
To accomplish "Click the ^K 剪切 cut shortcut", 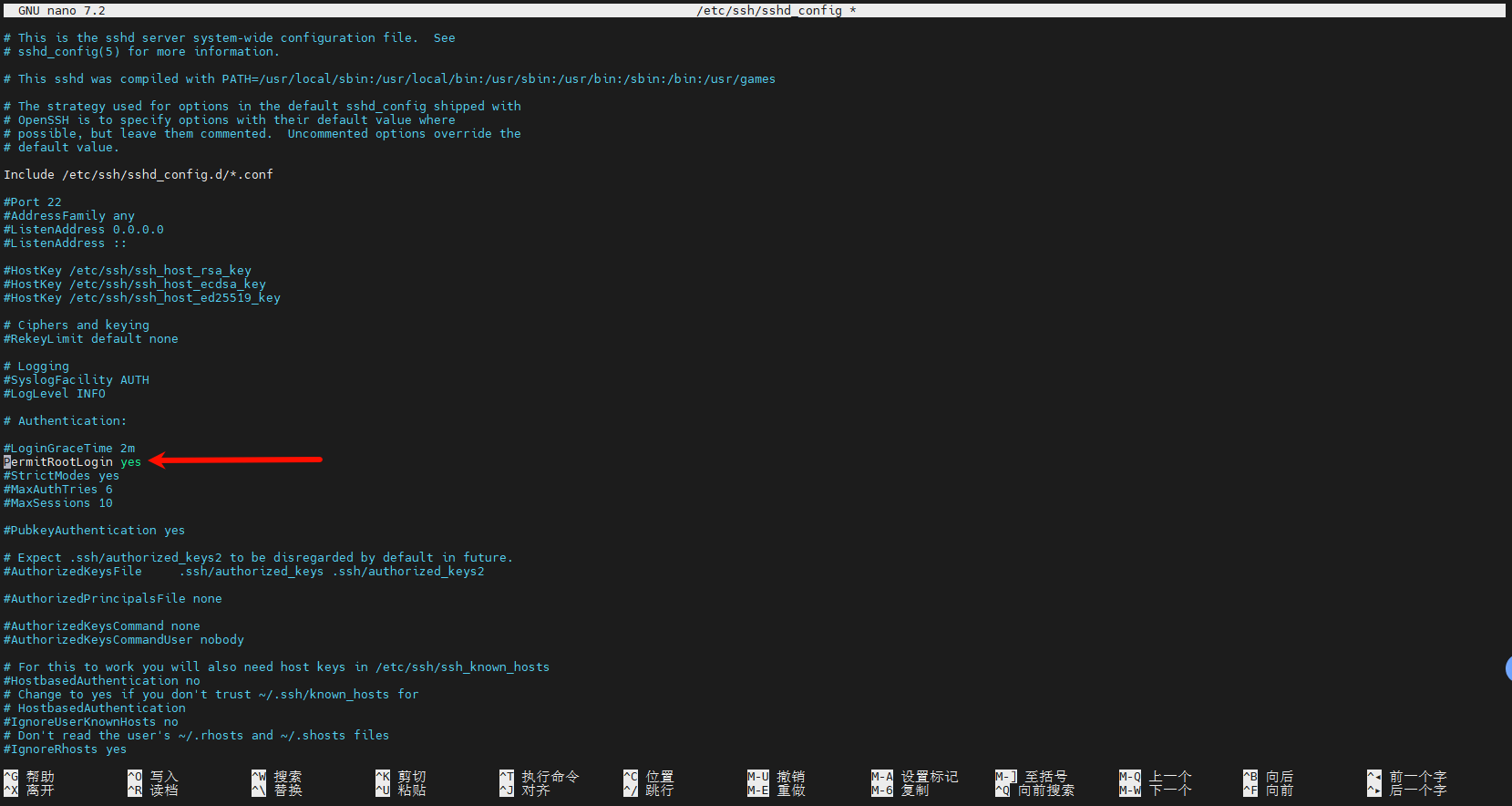I will pyautogui.click(x=401, y=777).
